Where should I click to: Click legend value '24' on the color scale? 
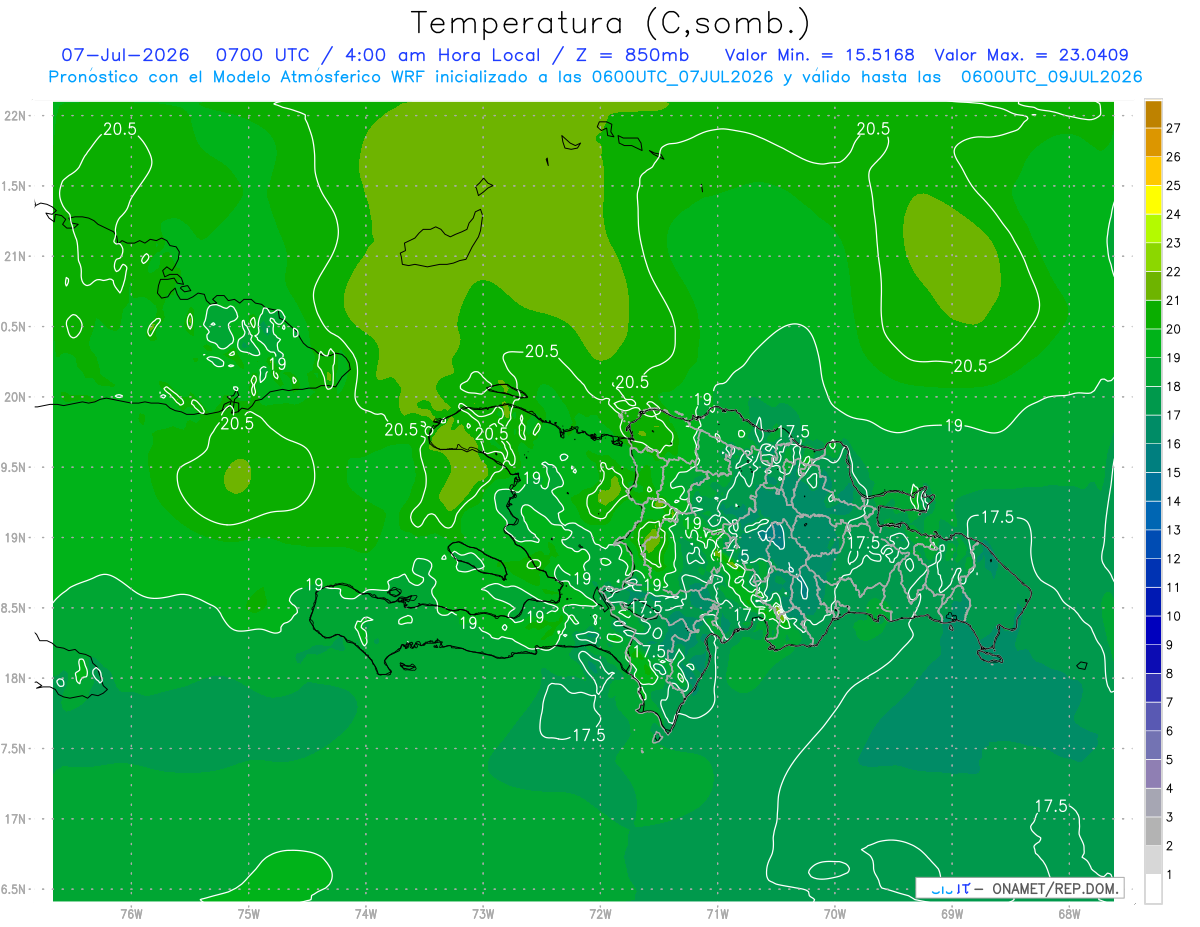1173,214
